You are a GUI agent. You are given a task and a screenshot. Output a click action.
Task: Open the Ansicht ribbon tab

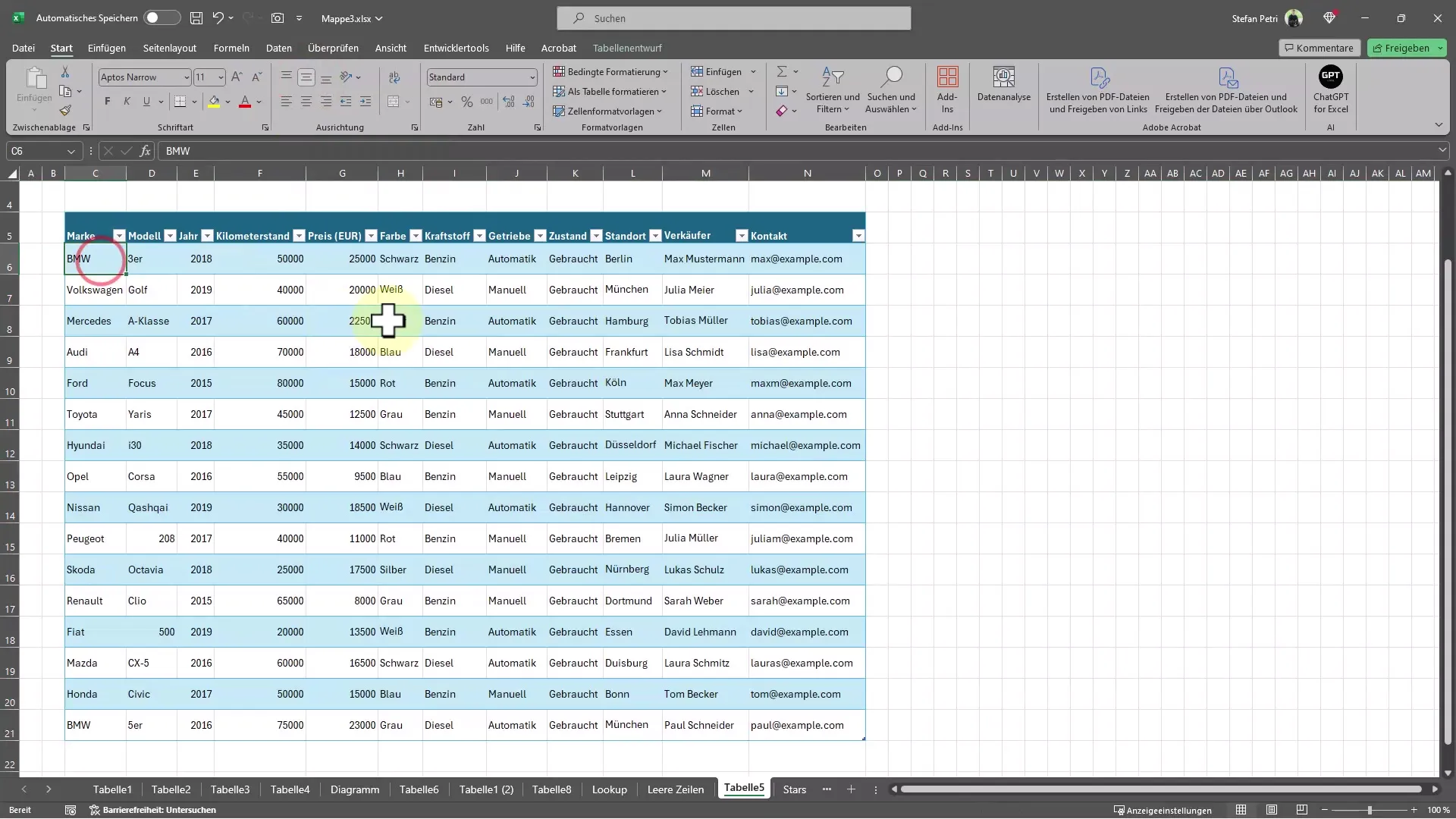tap(390, 47)
